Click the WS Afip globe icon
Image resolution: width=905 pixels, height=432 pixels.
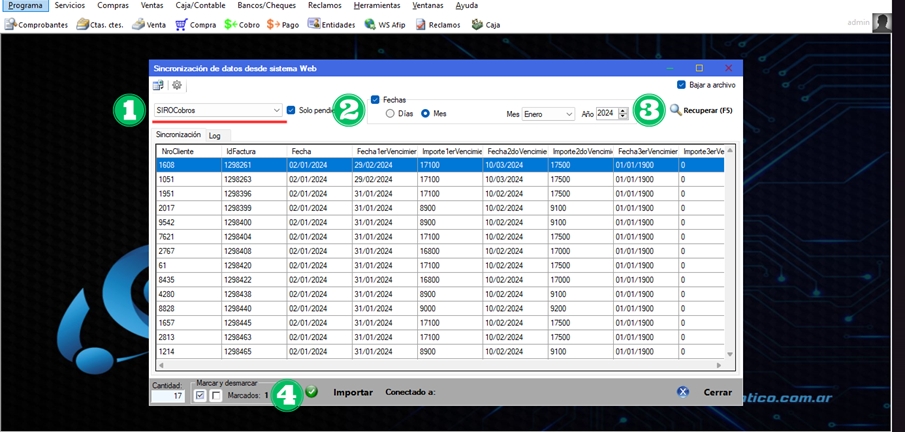(371, 25)
